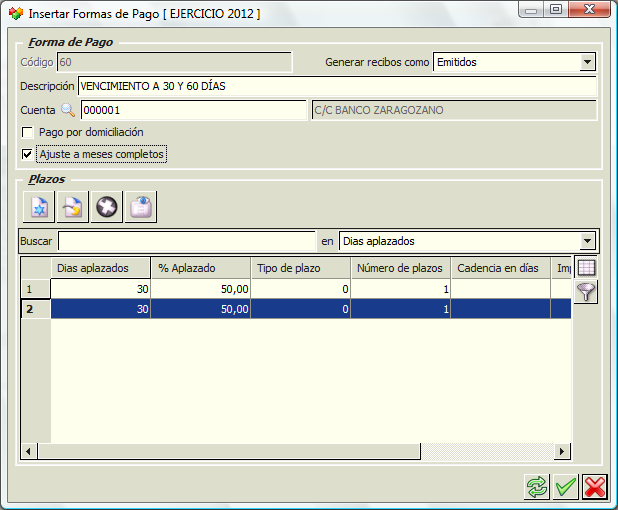This screenshot has width=618, height=510.
Task: Open account search magnifier next to Cuenta
Action: [x=68, y=110]
